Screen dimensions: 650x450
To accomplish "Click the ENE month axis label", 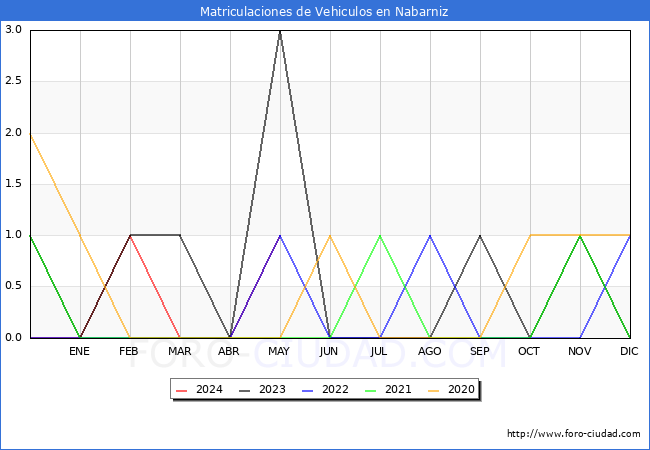I will pyautogui.click(x=79, y=351).
